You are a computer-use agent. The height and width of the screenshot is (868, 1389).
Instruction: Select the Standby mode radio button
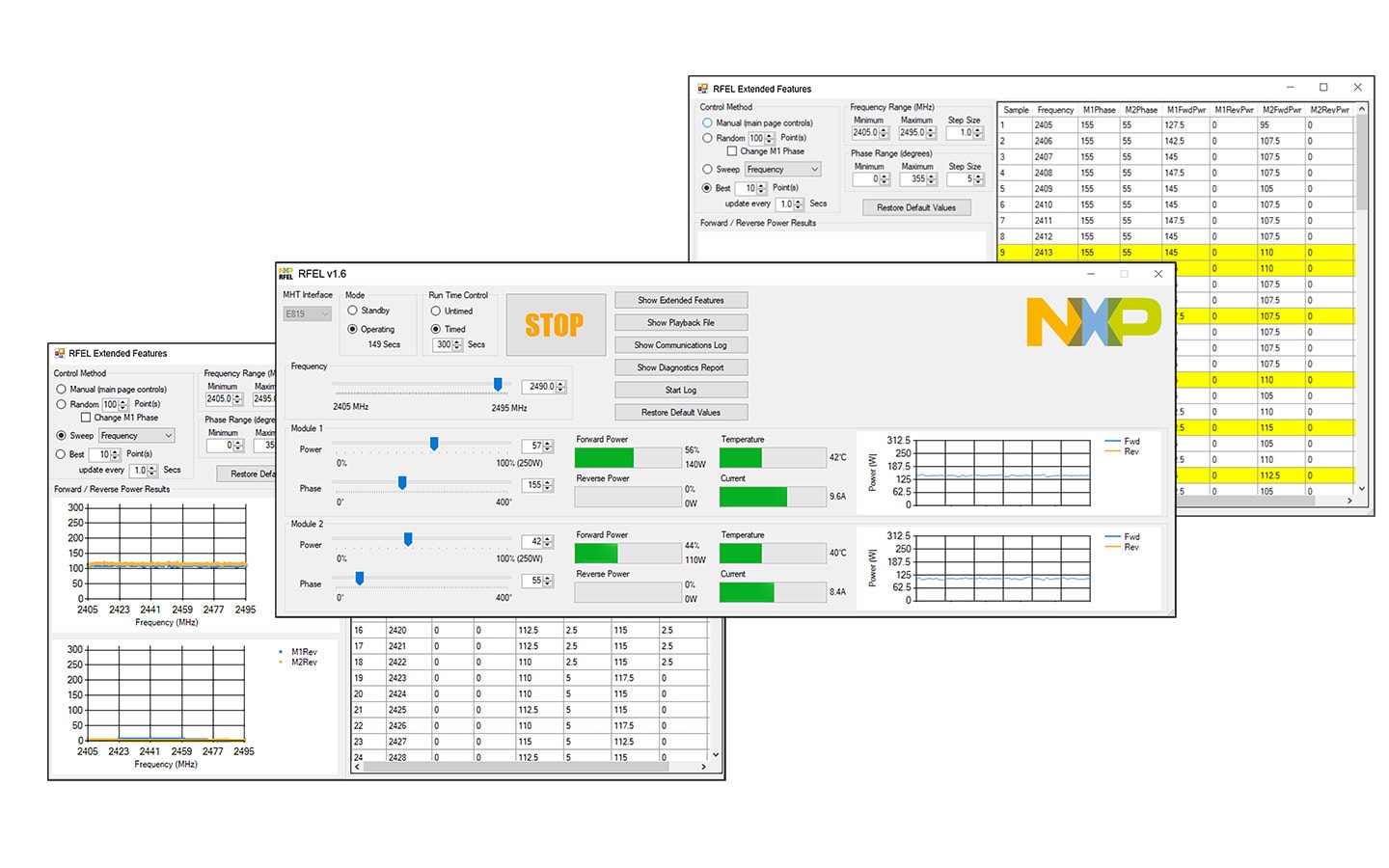pyautogui.click(x=353, y=311)
